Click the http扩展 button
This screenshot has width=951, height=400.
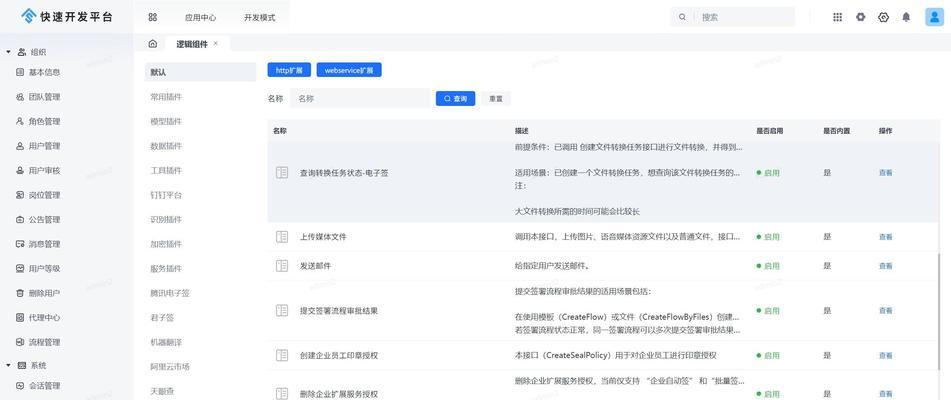pyautogui.click(x=289, y=70)
